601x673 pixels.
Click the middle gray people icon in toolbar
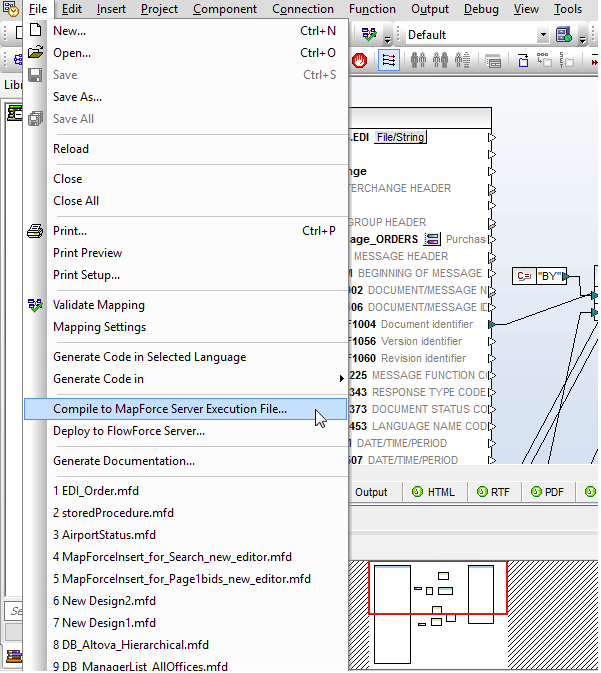pos(440,61)
